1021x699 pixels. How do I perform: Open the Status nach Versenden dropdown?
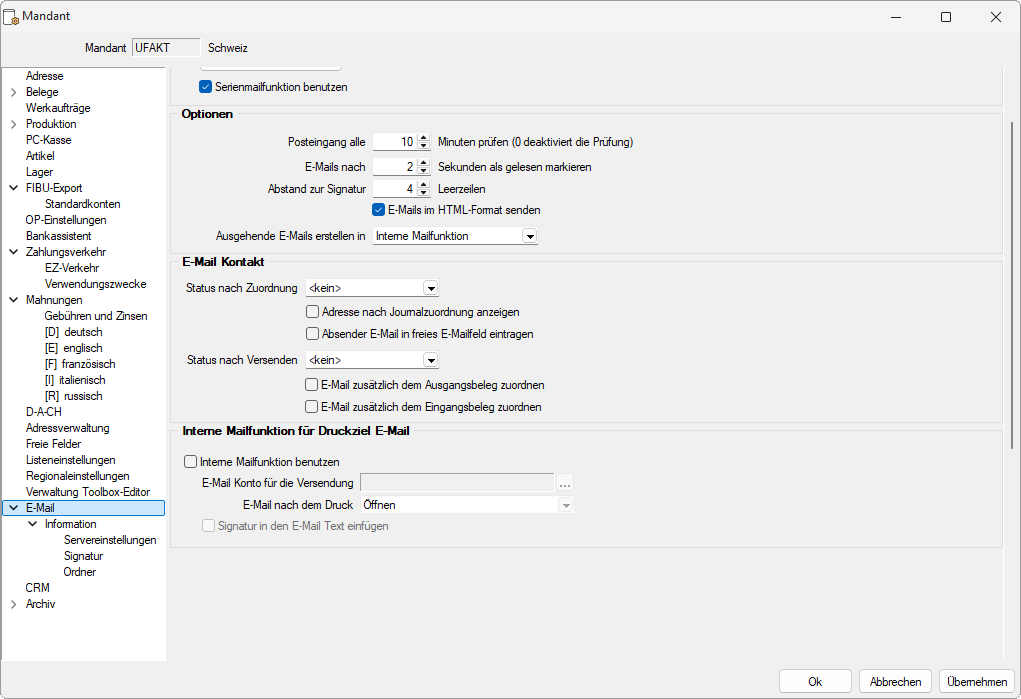(430, 360)
